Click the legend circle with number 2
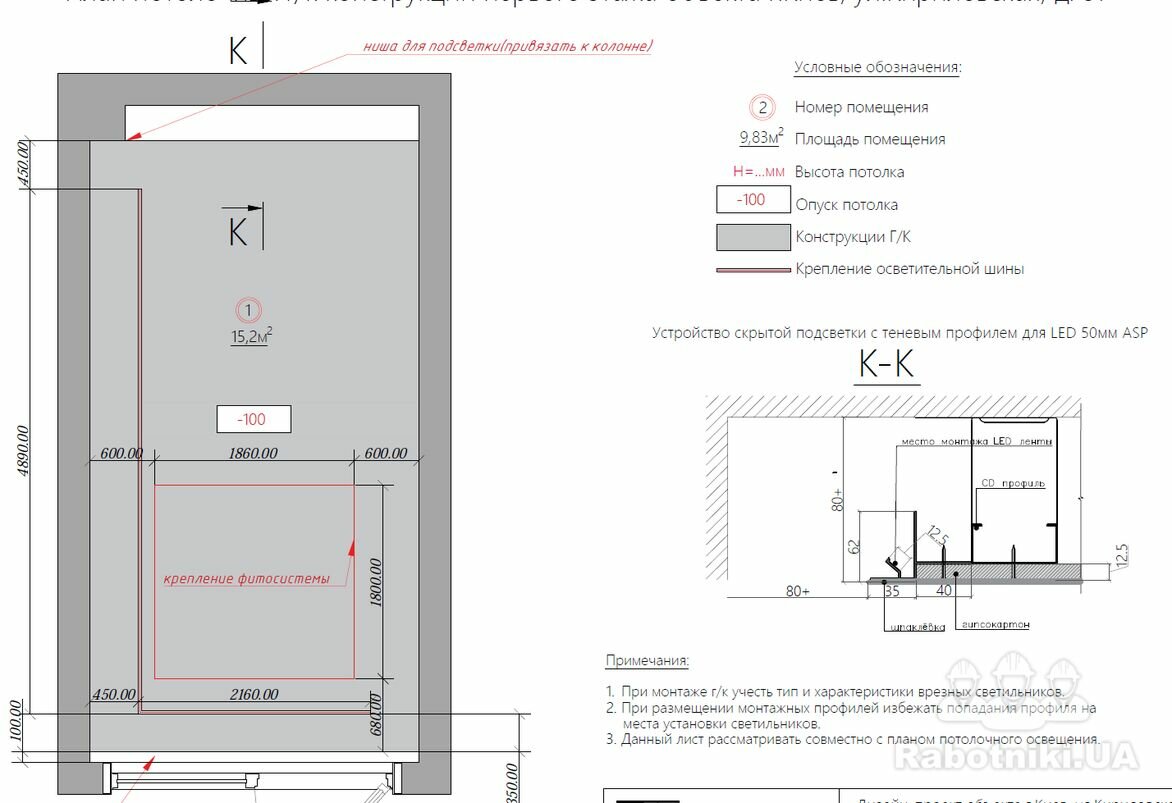1172x803 pixels. pyautogui.click(x=763, y=107)
